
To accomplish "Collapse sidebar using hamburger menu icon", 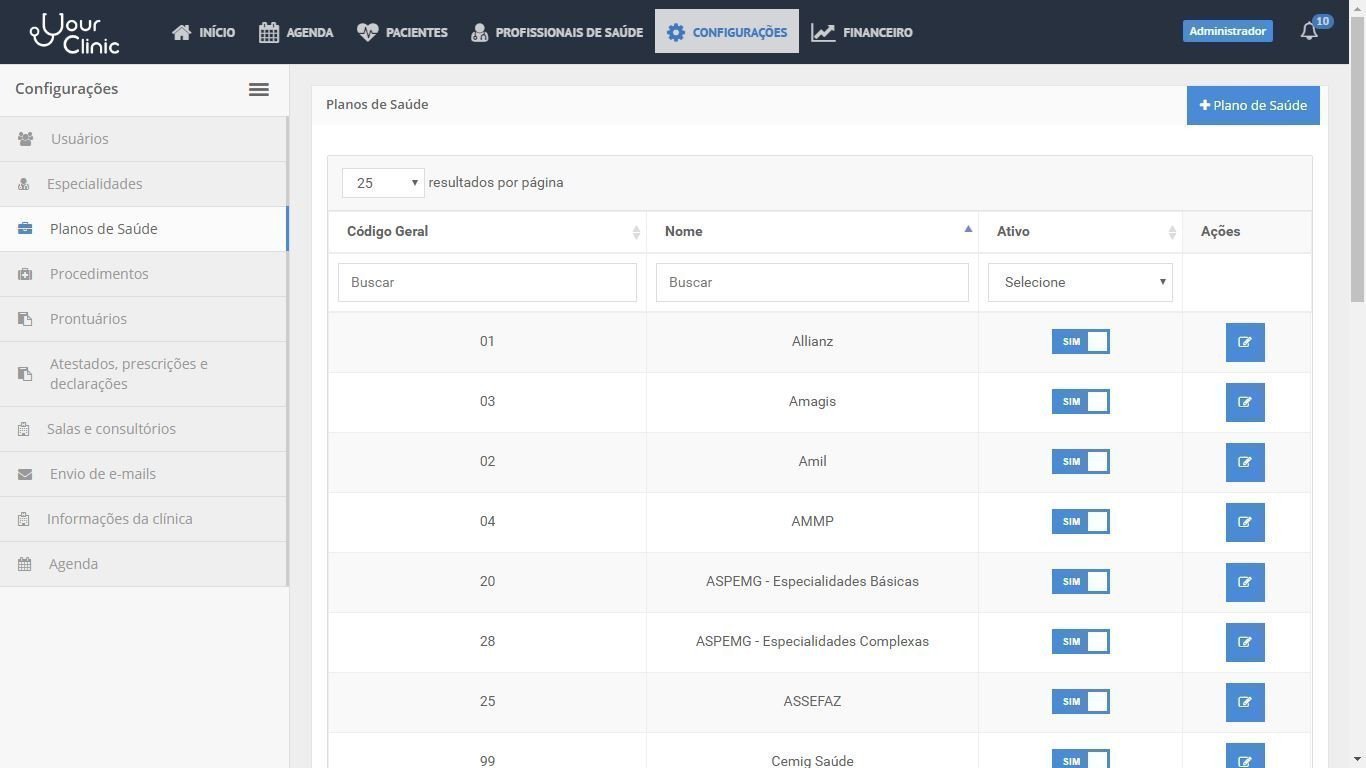I will pos(258,89).
